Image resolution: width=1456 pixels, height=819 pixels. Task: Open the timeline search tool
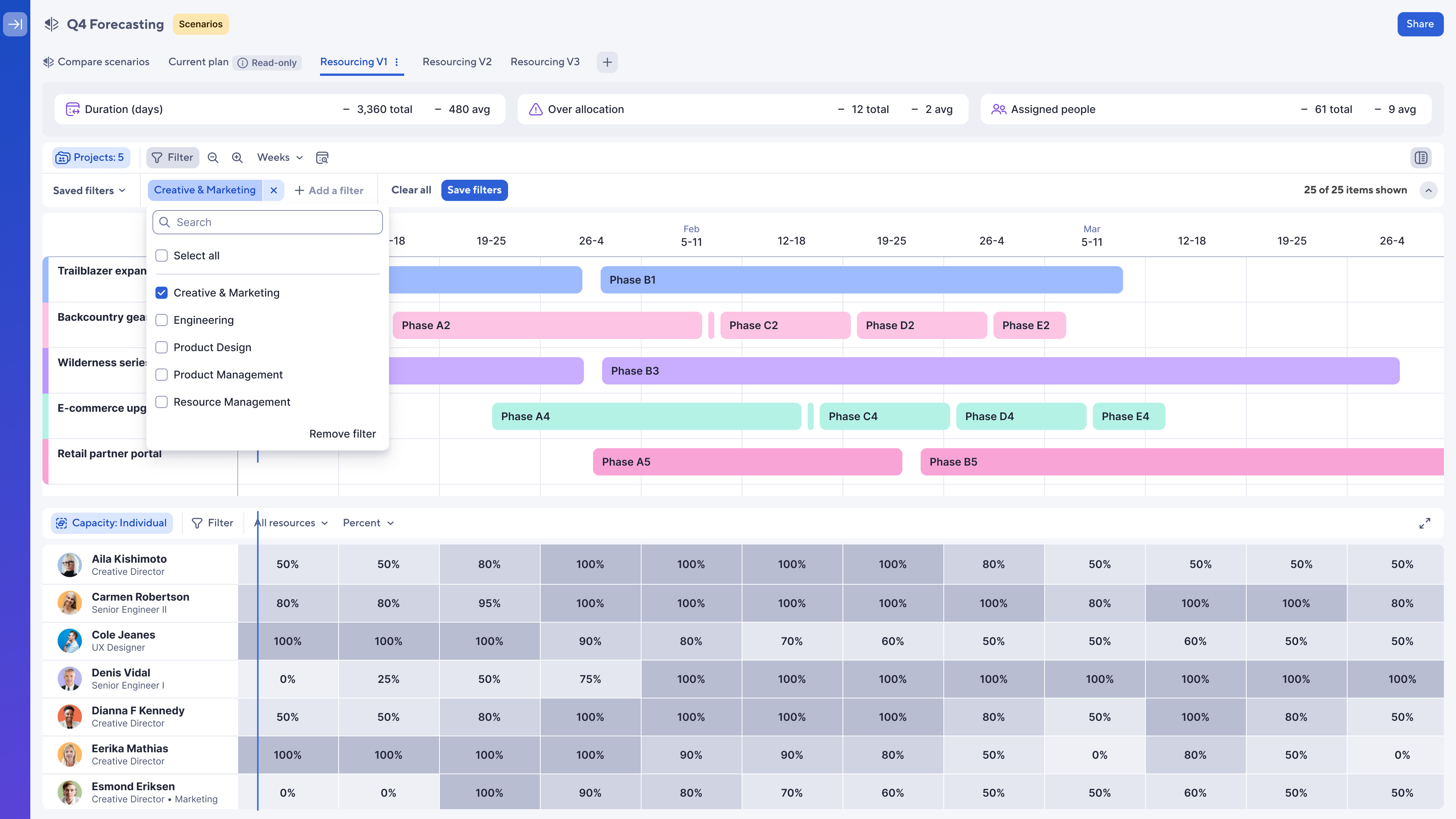[322, 158]
